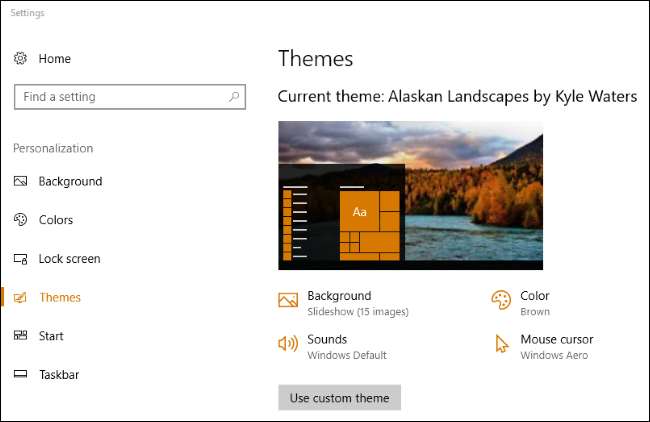This screenshot has height=422, width=650.
Task: Open Start personalization page
Action: (x=51, y=336)
